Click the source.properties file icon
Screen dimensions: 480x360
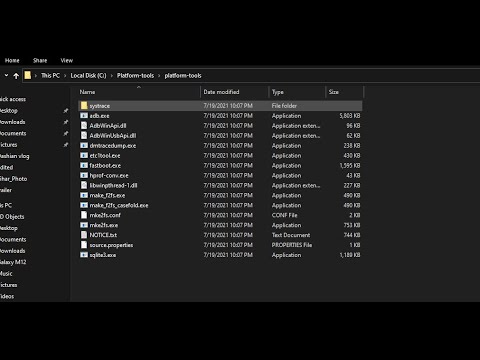click(84, 245)
